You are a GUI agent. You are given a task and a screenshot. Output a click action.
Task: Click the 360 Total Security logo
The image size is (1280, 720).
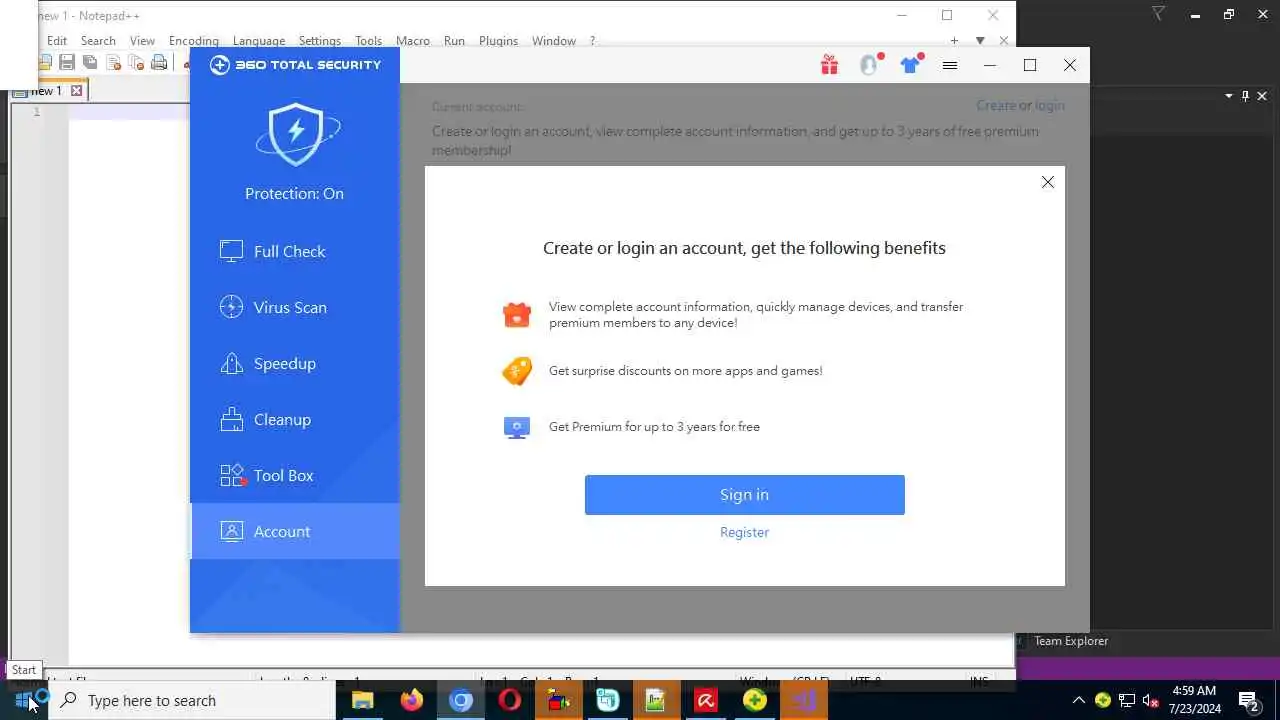click(x=295, y=65)
